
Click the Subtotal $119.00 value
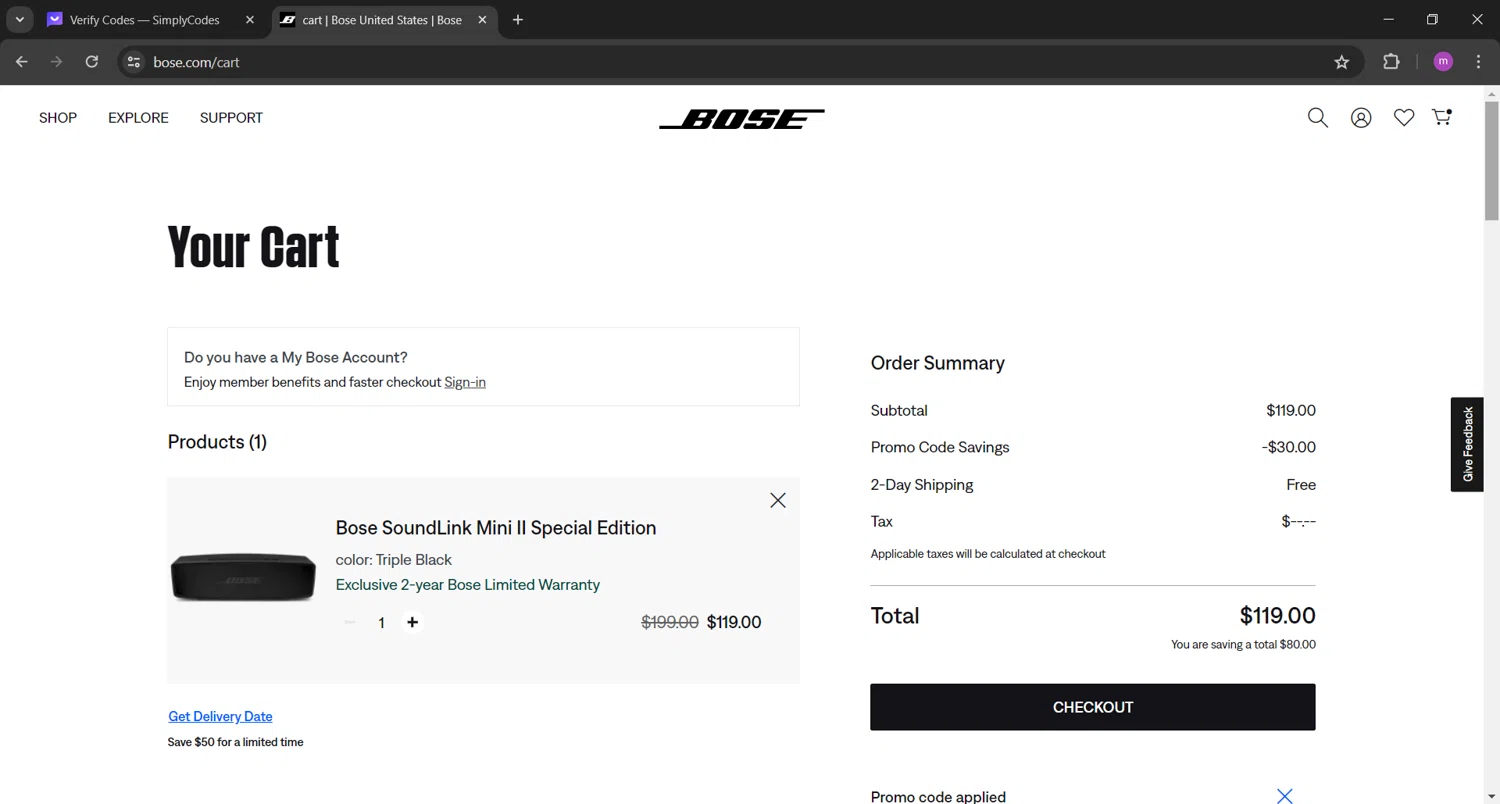(x=1291, y=410)
